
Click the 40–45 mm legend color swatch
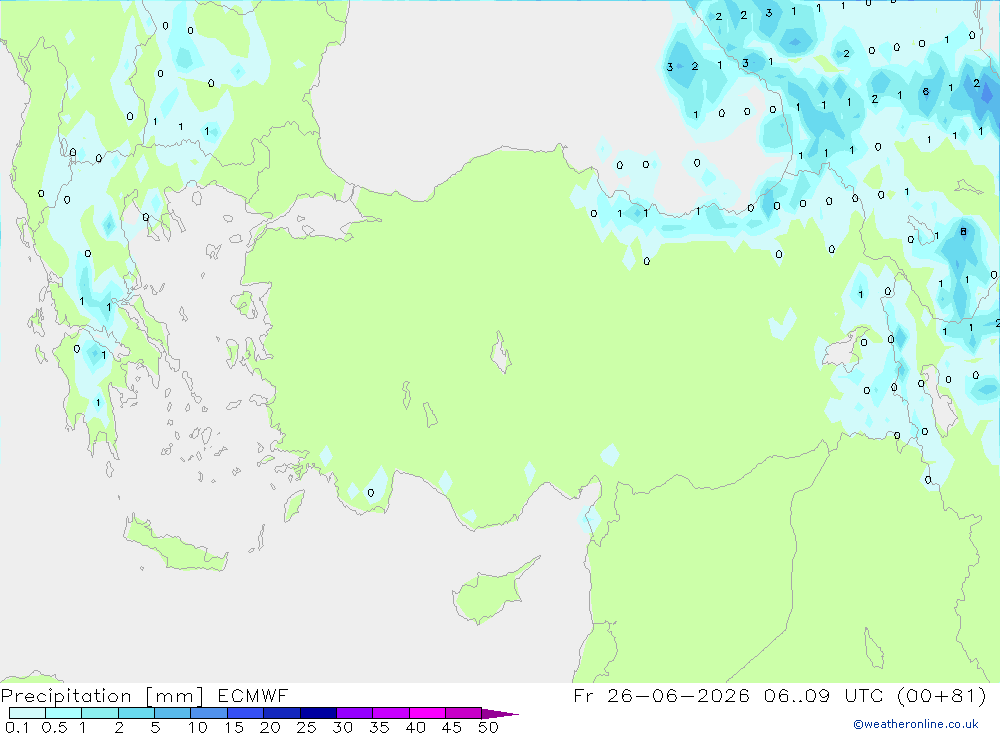coord(427,713)
